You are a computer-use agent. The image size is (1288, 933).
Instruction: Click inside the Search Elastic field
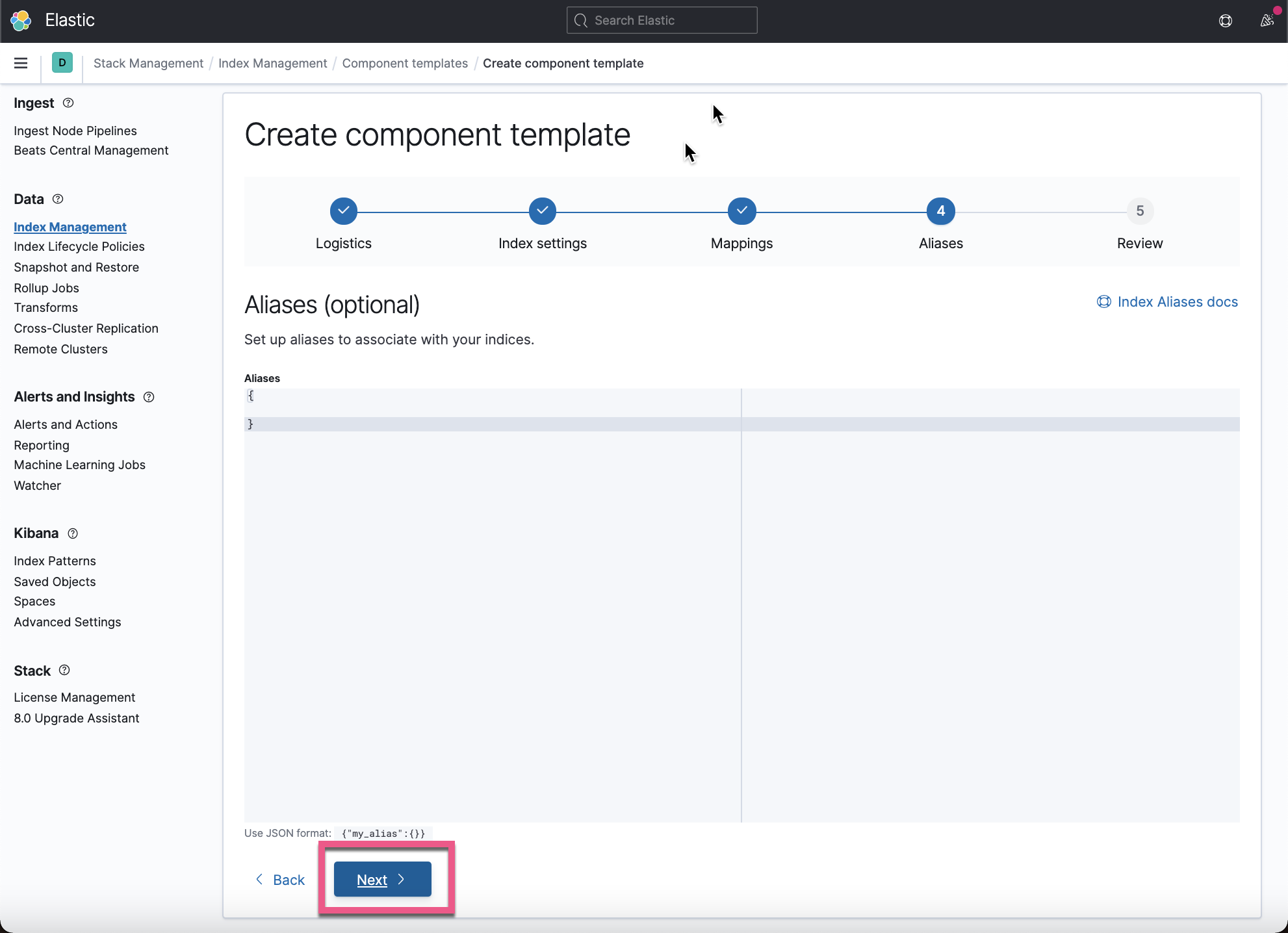click(662, 20)
